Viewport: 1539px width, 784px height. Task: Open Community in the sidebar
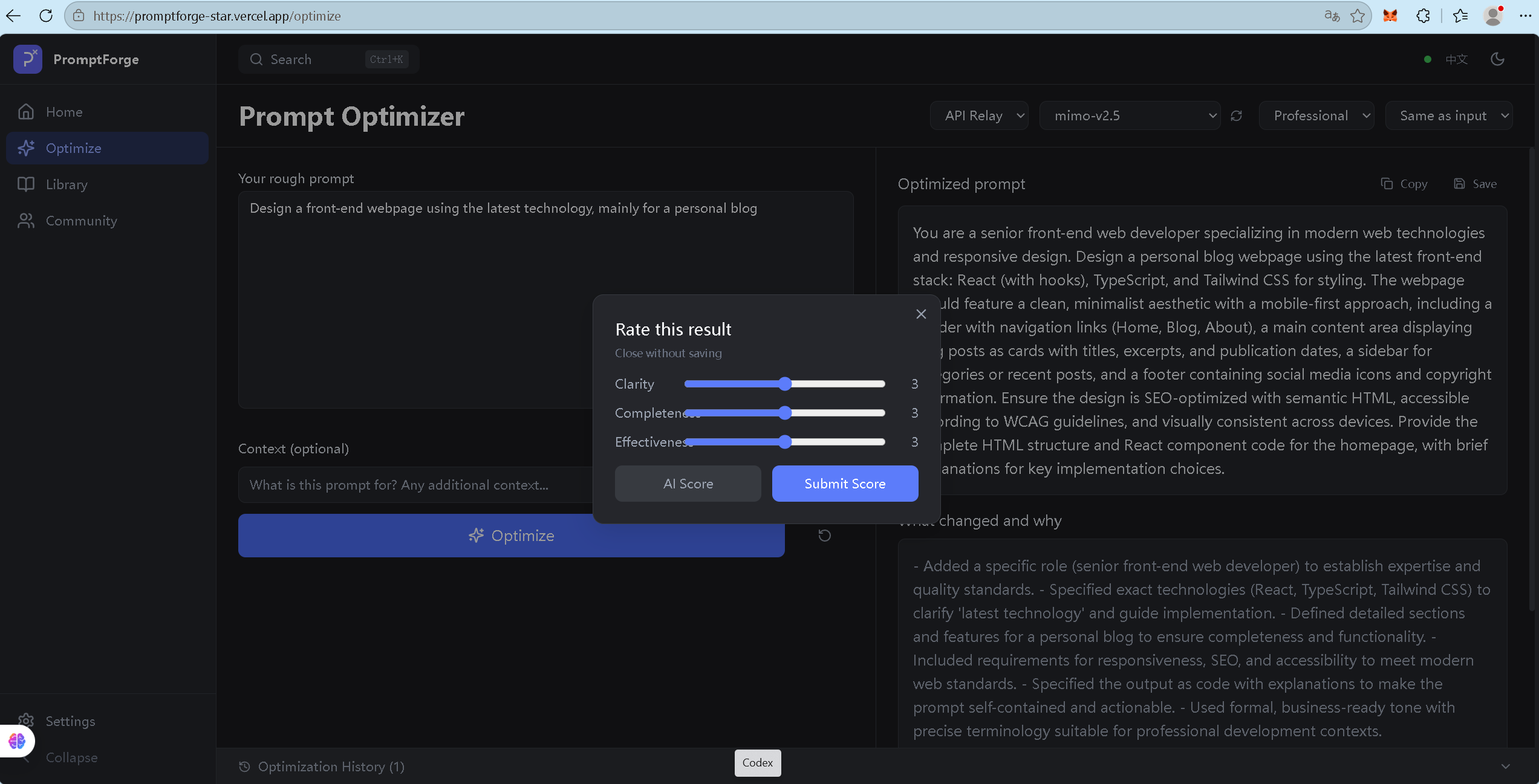(x=107, y=221)
